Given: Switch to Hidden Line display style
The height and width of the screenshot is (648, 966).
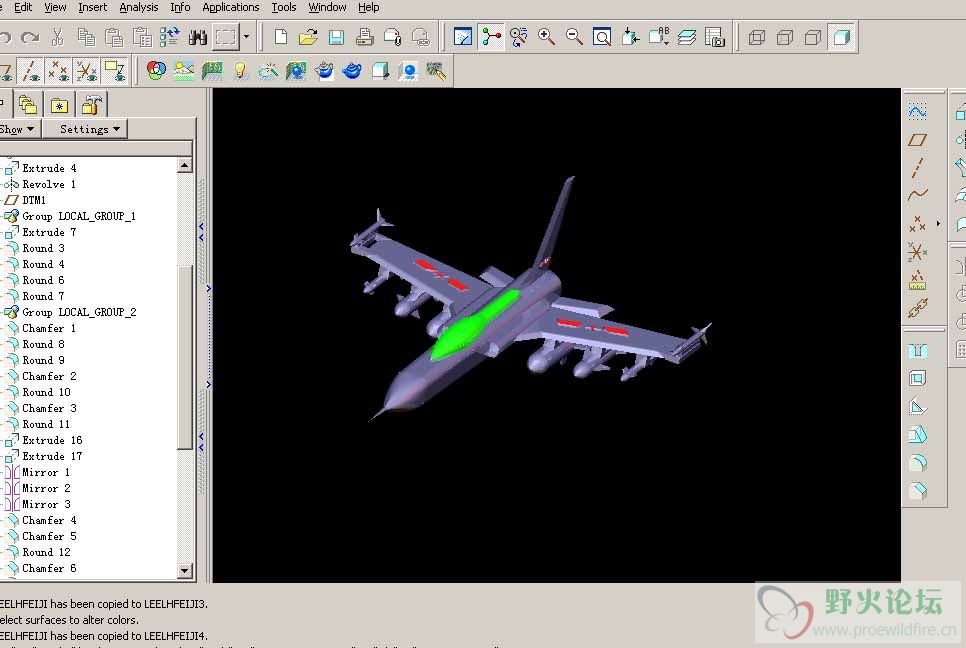Looking at the screenshot, I should 785,37.
